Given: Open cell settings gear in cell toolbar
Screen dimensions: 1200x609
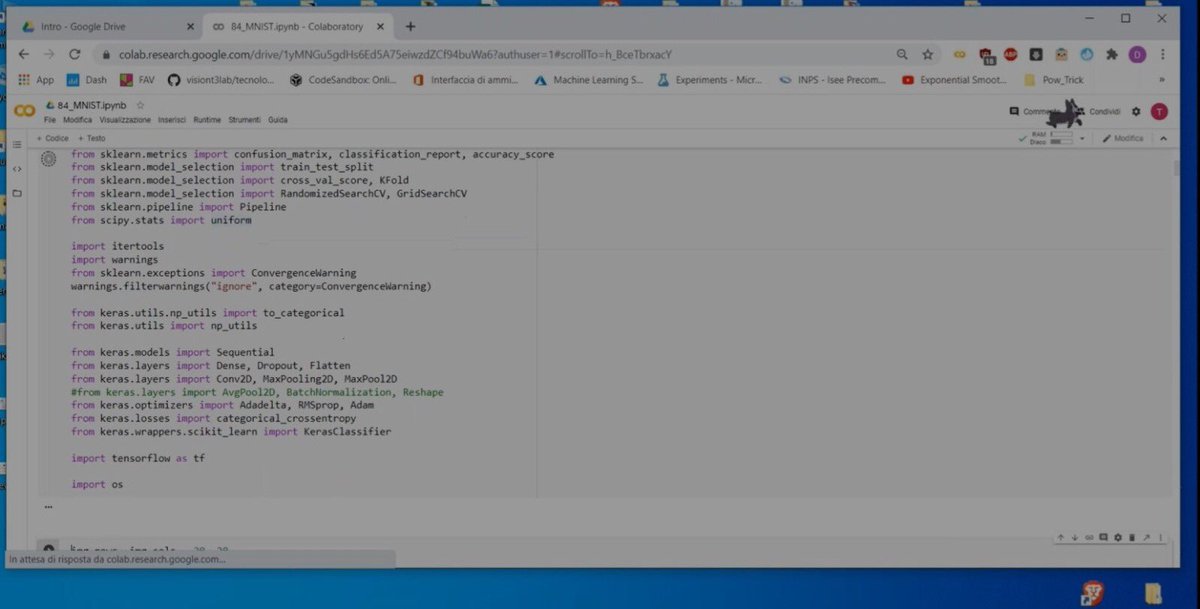Looking at the screenshot, I should 1118,538.
